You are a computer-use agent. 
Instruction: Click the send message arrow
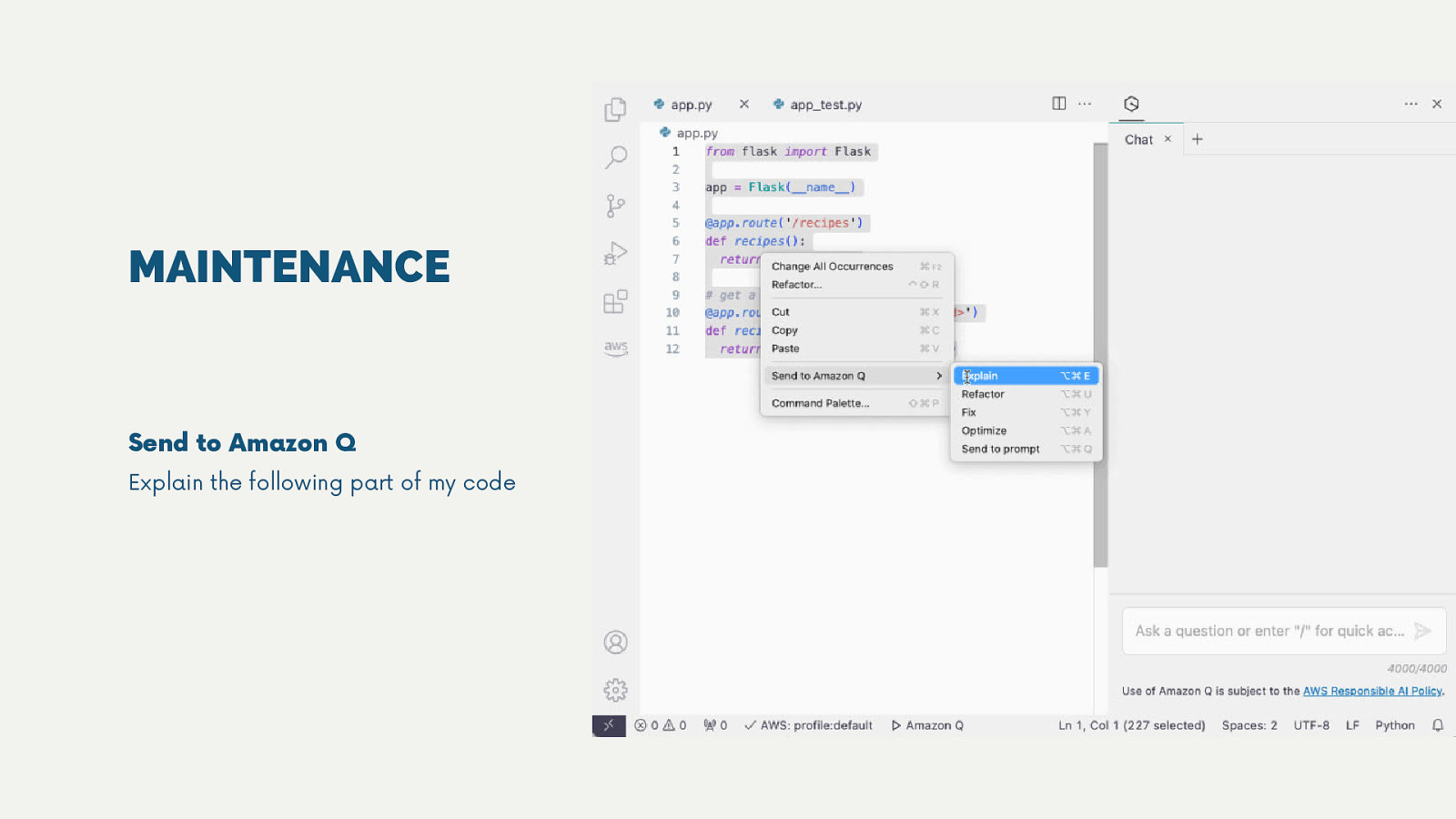pyautogui.click(x=1423, y=631)
